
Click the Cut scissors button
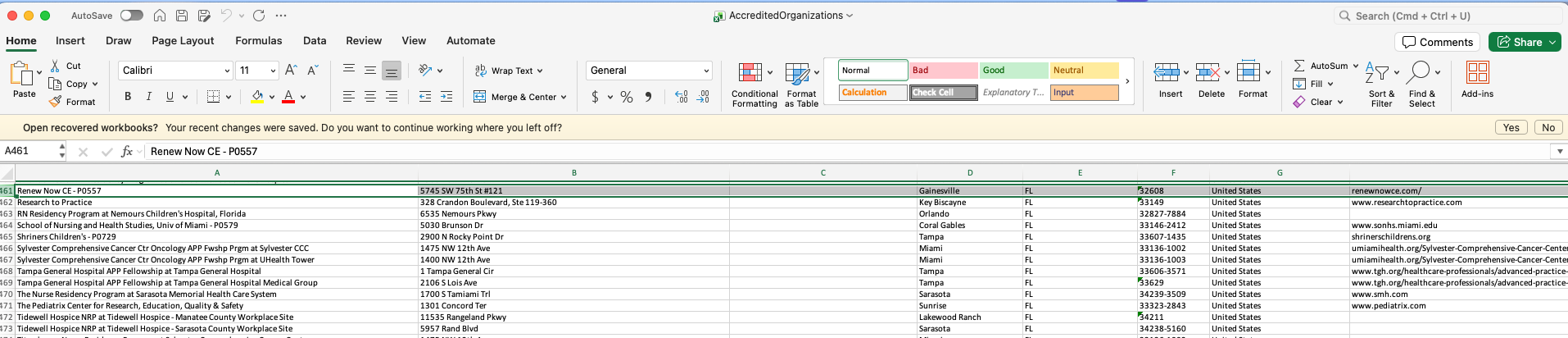[x=66, y=66]
